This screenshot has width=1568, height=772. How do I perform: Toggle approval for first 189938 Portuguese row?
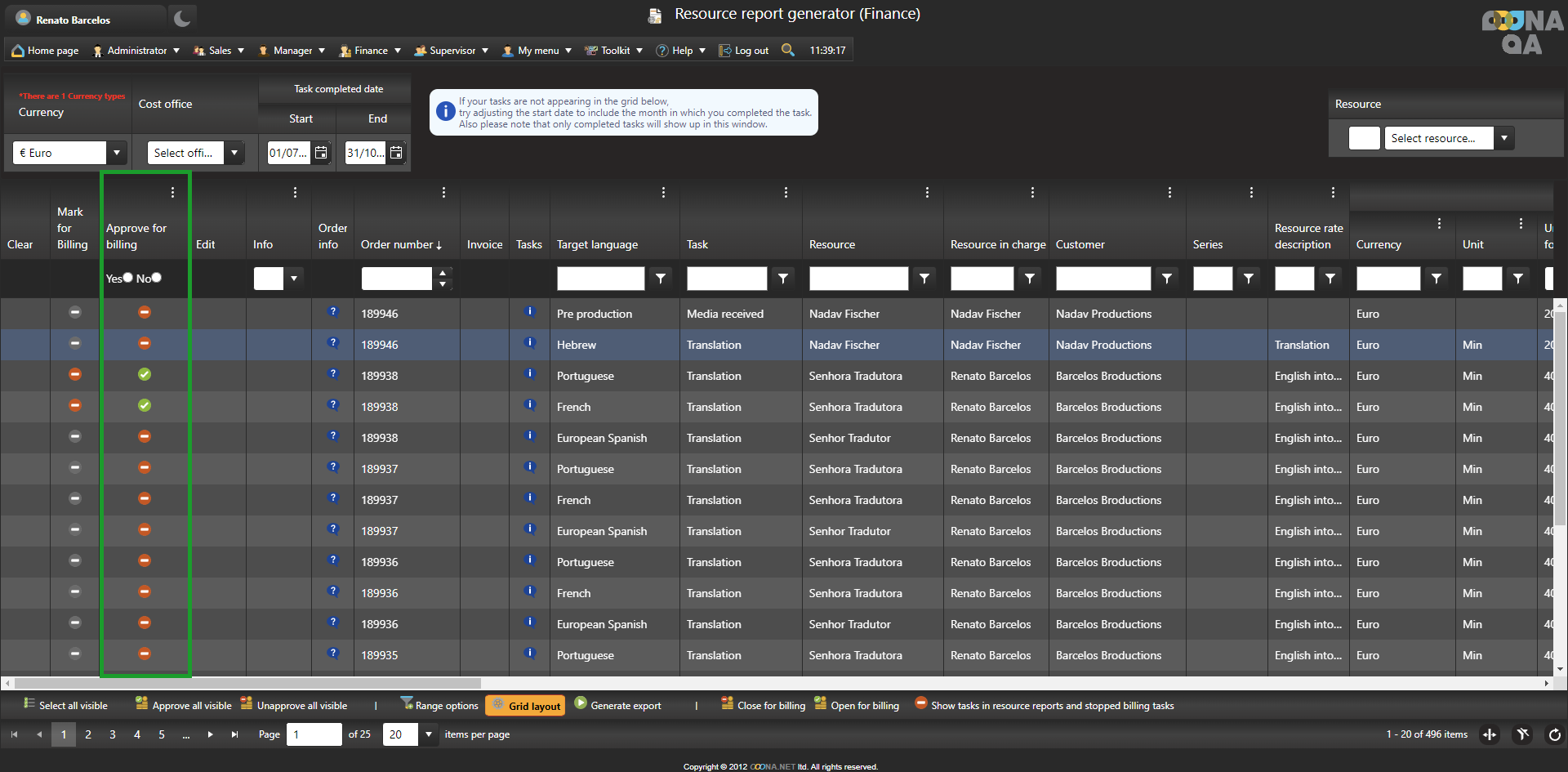[x=145, y=374]
